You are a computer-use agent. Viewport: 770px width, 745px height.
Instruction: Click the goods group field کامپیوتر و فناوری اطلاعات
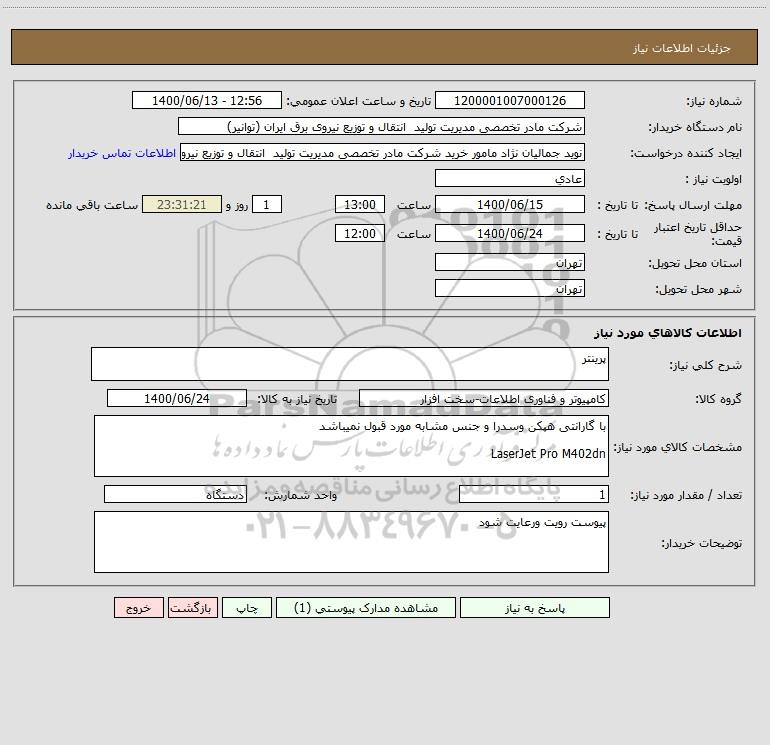coord(484,398)
